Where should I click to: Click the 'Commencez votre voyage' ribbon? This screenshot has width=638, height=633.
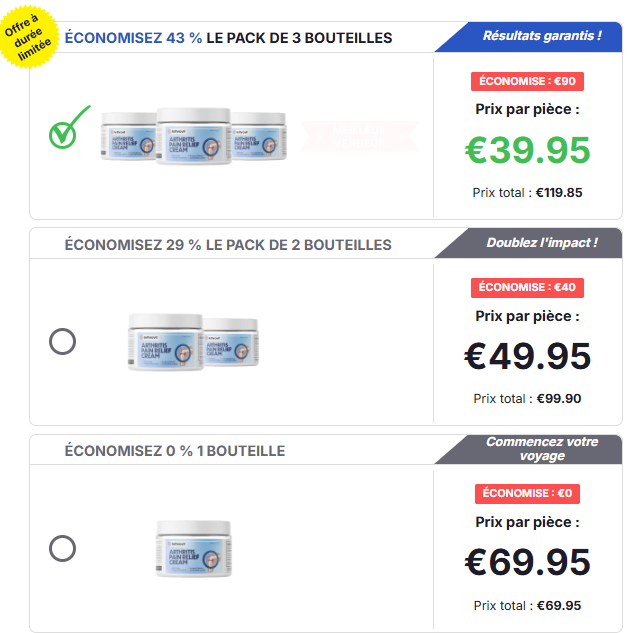click(x=540, y=449)
